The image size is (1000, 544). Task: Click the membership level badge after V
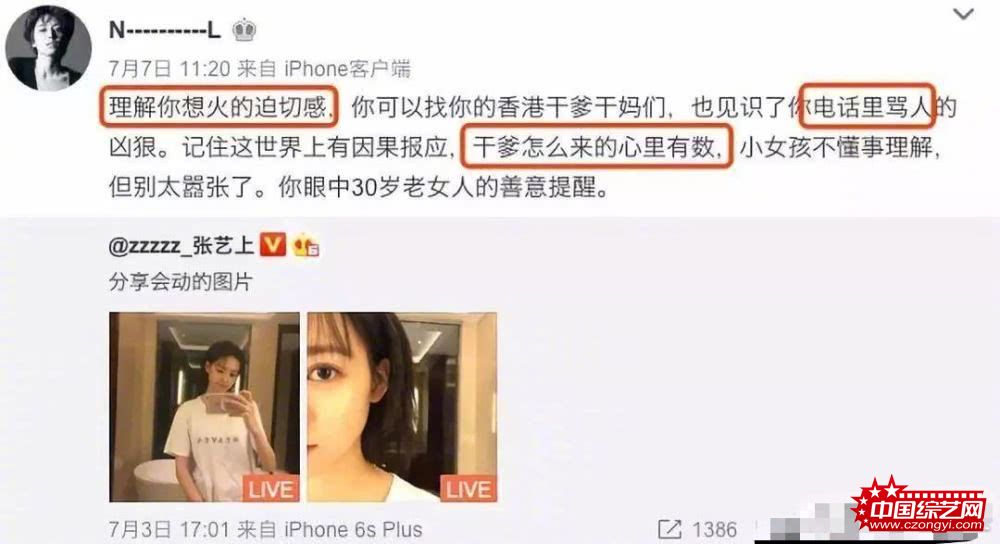(x=305, y=246)
